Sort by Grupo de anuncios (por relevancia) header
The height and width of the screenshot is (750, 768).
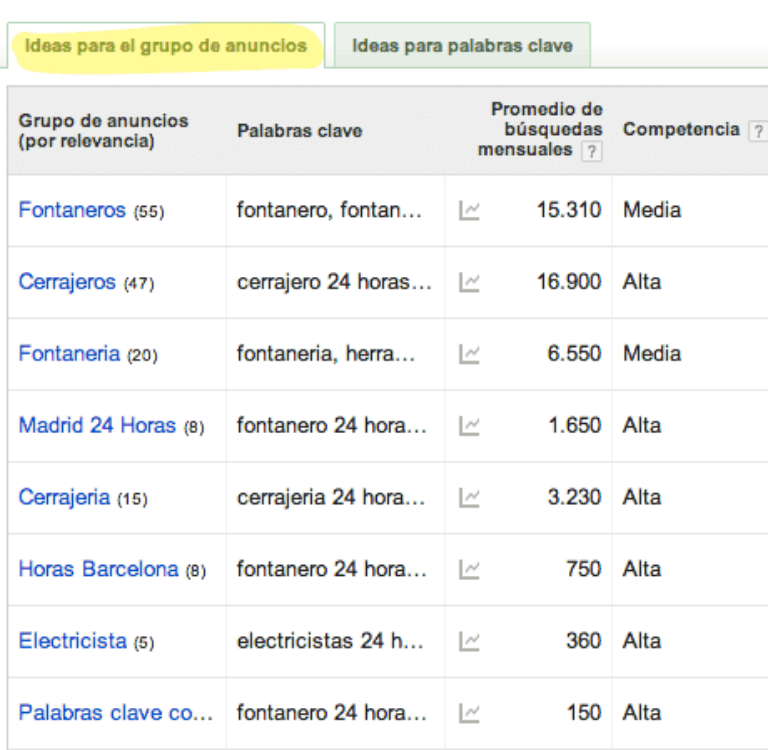click(x=103, y=131)
